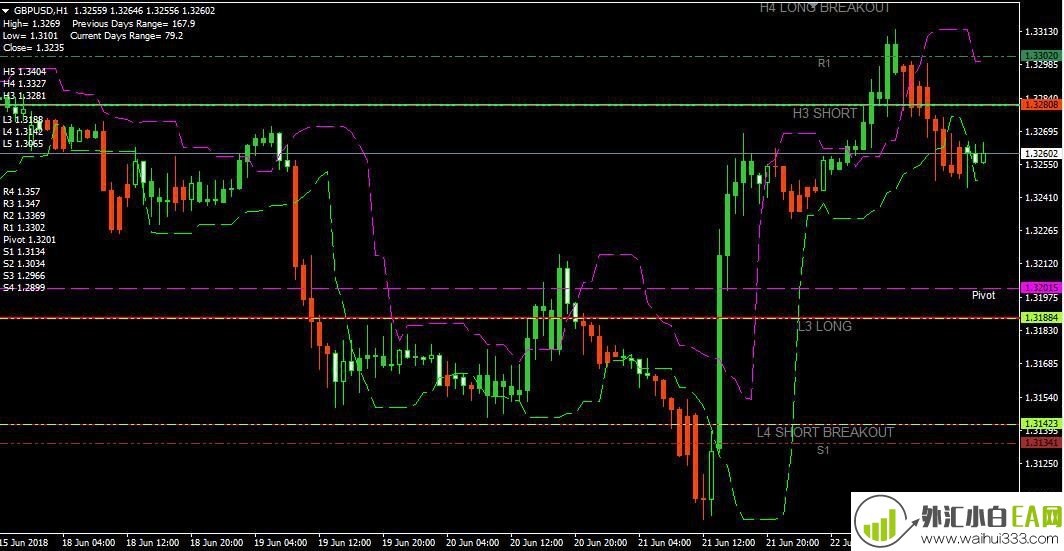1064x551 pixels.
Task: Click the 'High= 1.3269' readout
Action: (33, 23)
